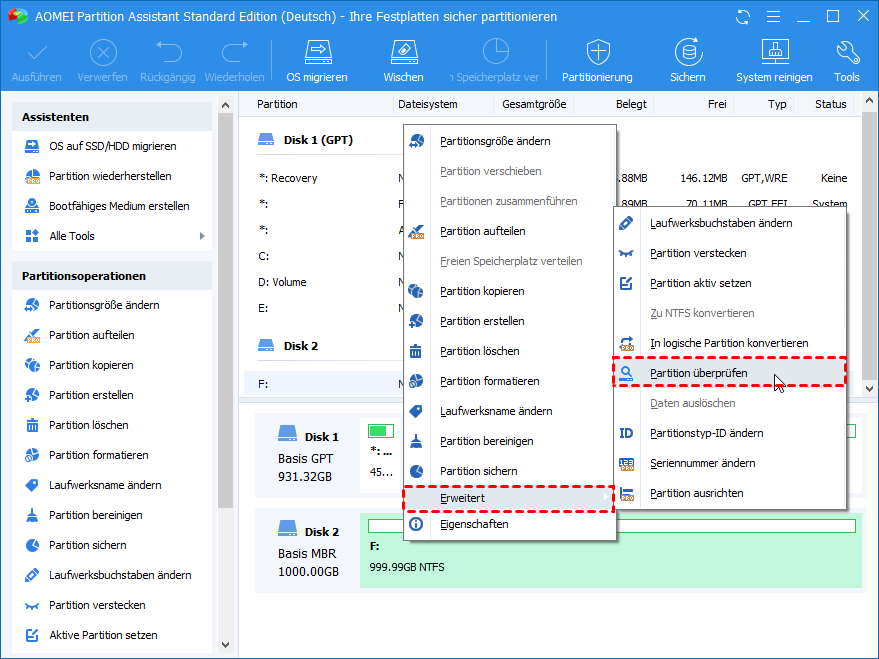Image resolution: width=879 pixels, height=659 pixels.
Task: Choose Partition bereinigen in context menu
Action: pyautogui.click(x=509, y=441)
